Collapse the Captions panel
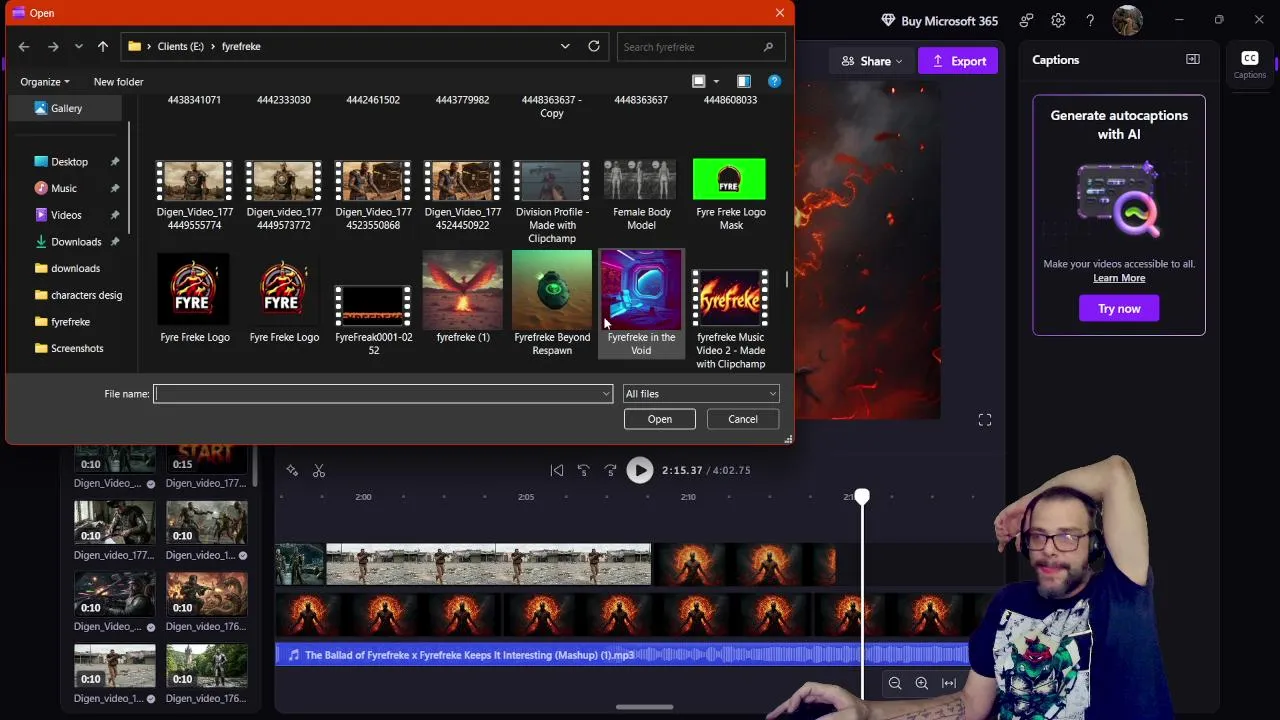Screen dimensions: 1280x720 tap(1193, 59)
